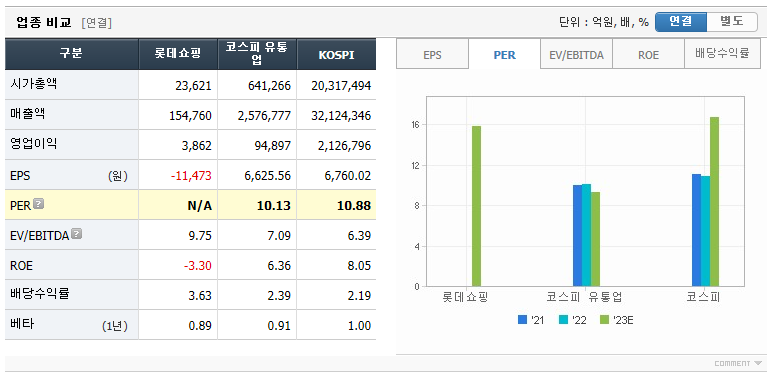This screenshot has width=773, height=379.
Task: Select the 영업이익 row label
Action: click(x=34, y=144)
